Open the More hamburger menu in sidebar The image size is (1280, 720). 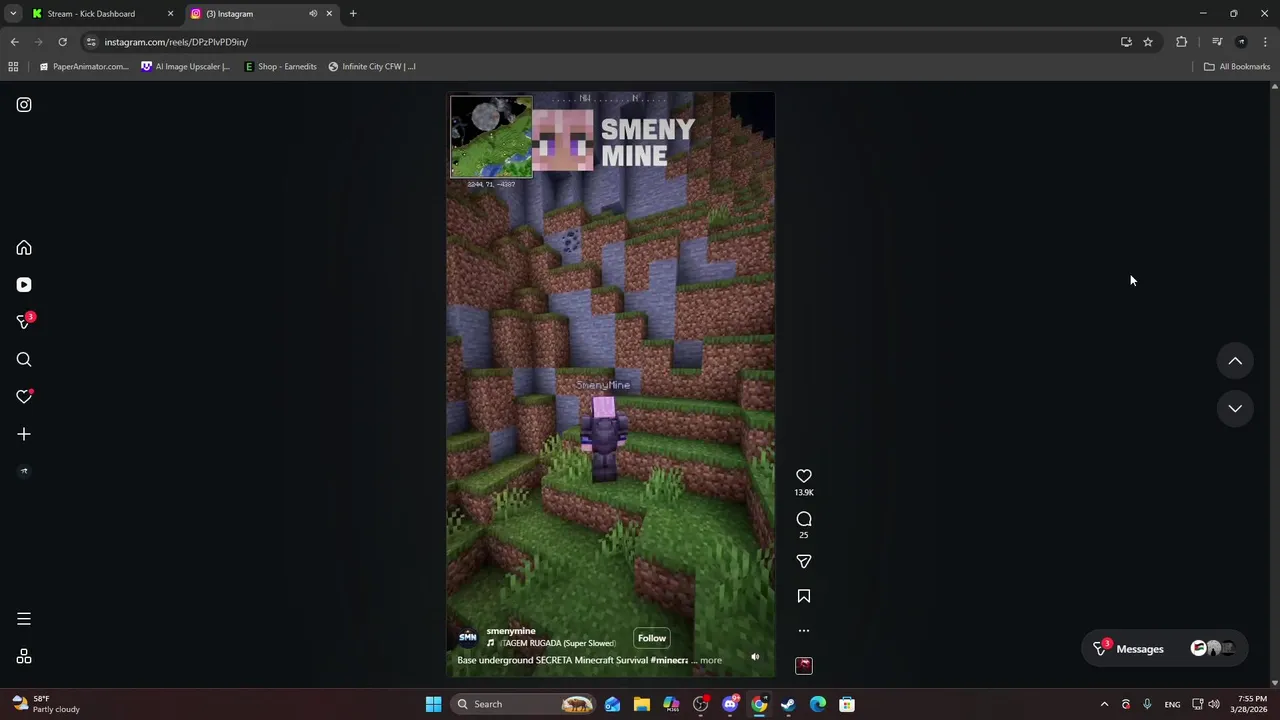(24, 619)
